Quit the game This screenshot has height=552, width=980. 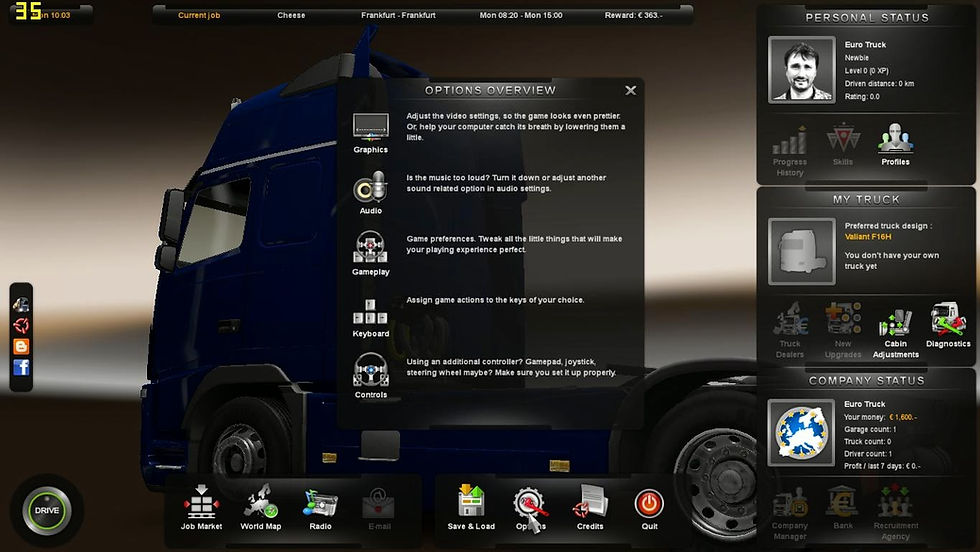pos(649,509)
